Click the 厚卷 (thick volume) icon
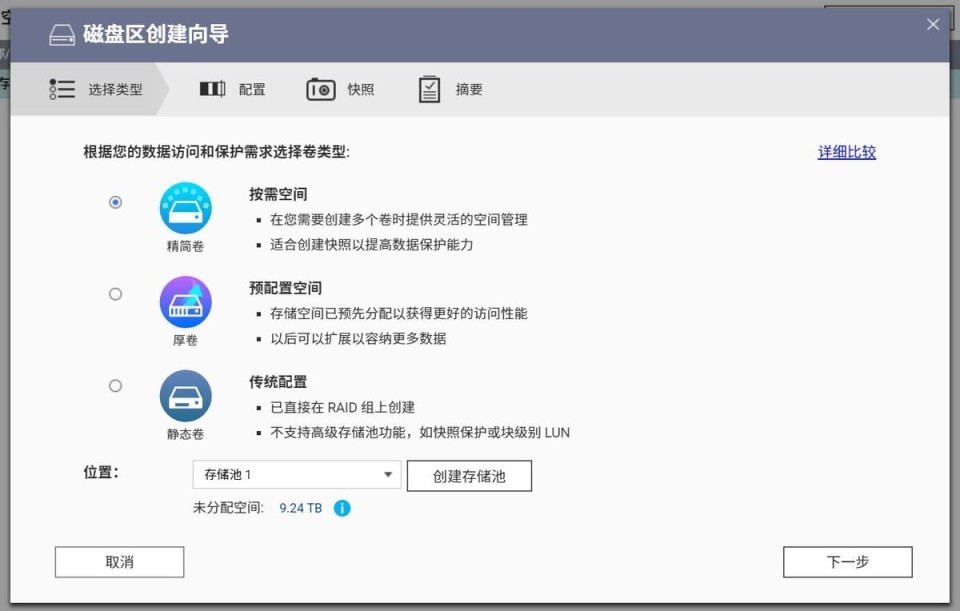 tap(184, 301)
